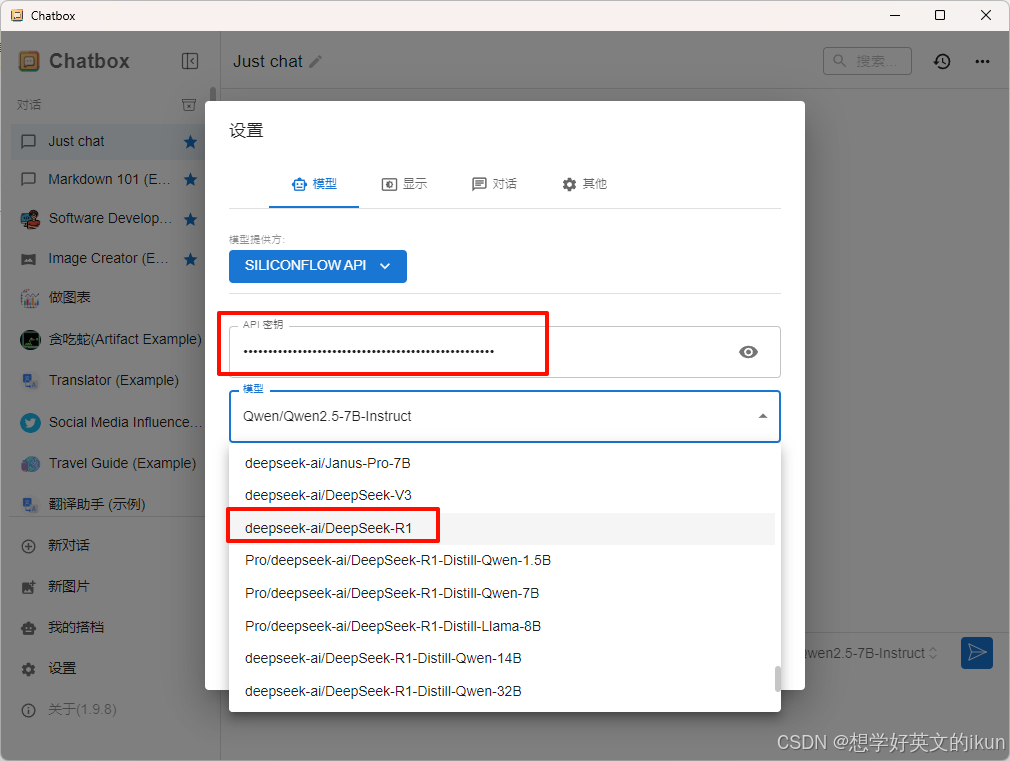1010x761 pixels.
Task: Click the 我的搭档 robot icon
Action: point(28,628)
